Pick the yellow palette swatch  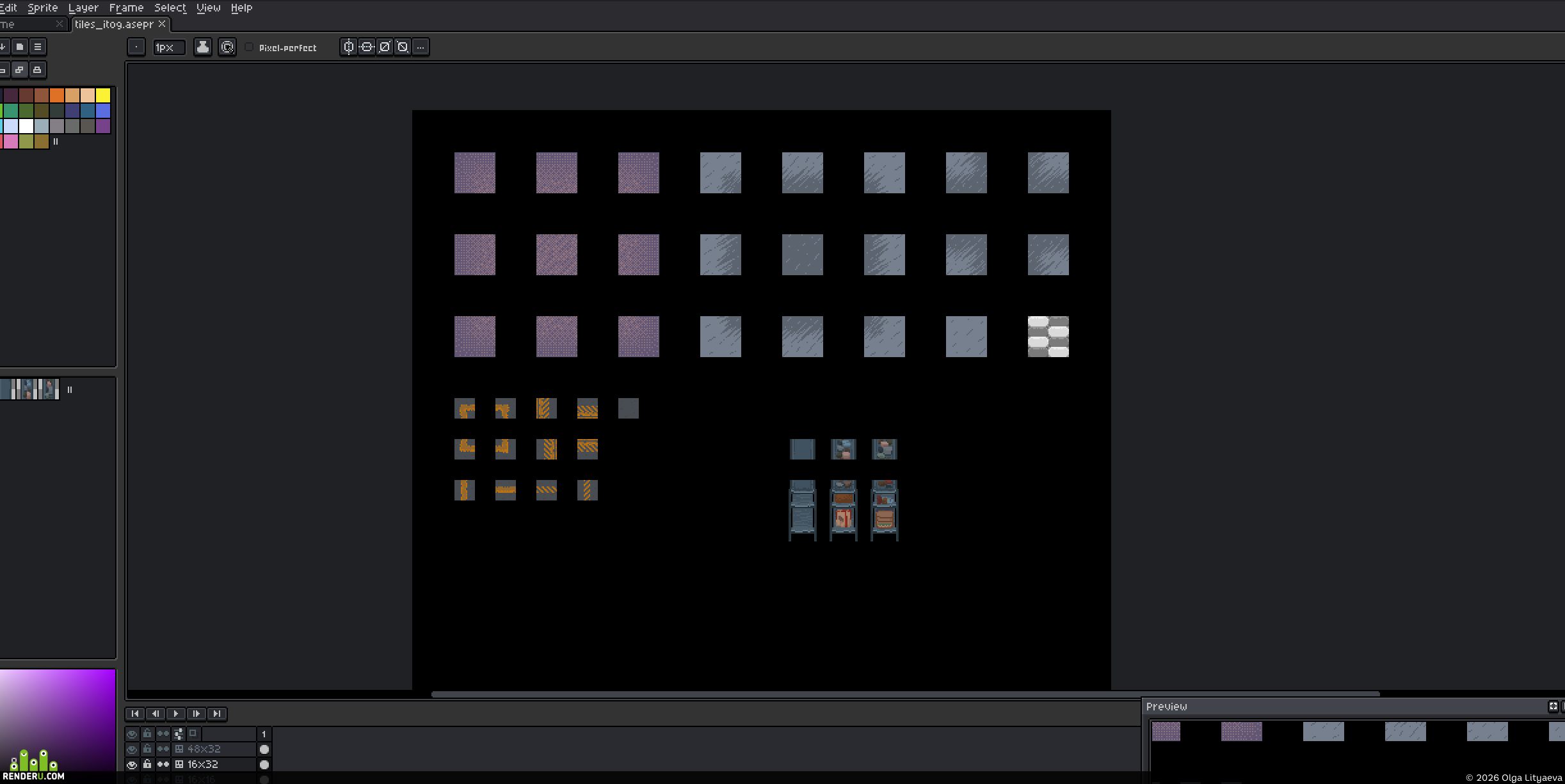[103, 95]
